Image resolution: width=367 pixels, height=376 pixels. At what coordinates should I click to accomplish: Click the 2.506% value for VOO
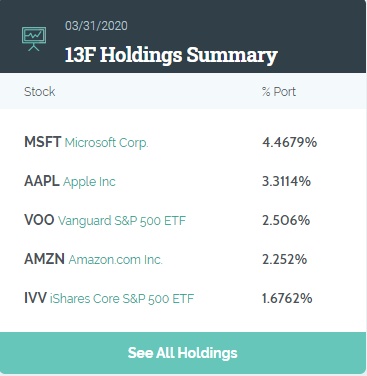point(286,220)
